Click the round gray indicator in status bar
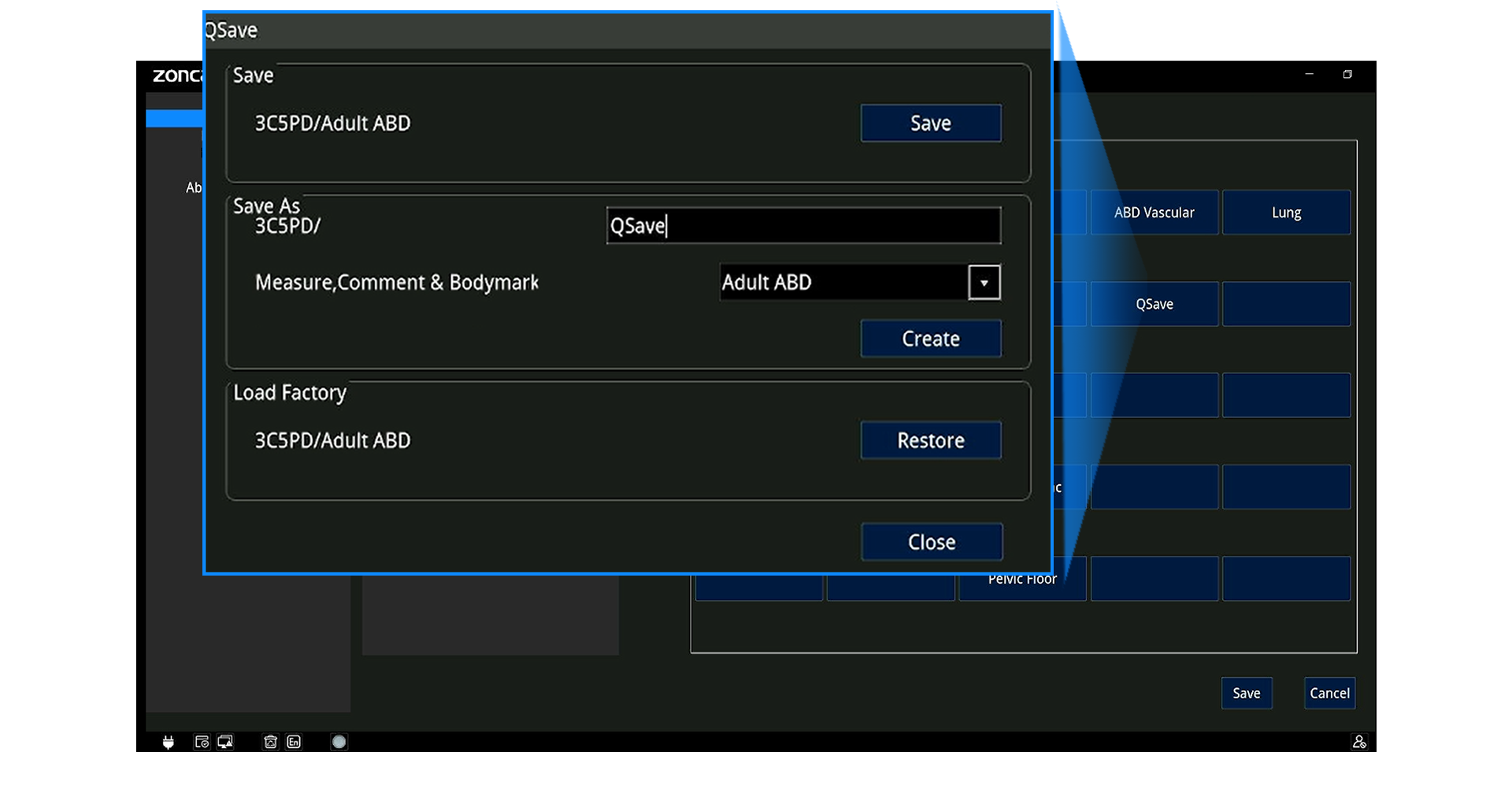1512x811 pixels. pyautogui.click(x=339, y=742)
